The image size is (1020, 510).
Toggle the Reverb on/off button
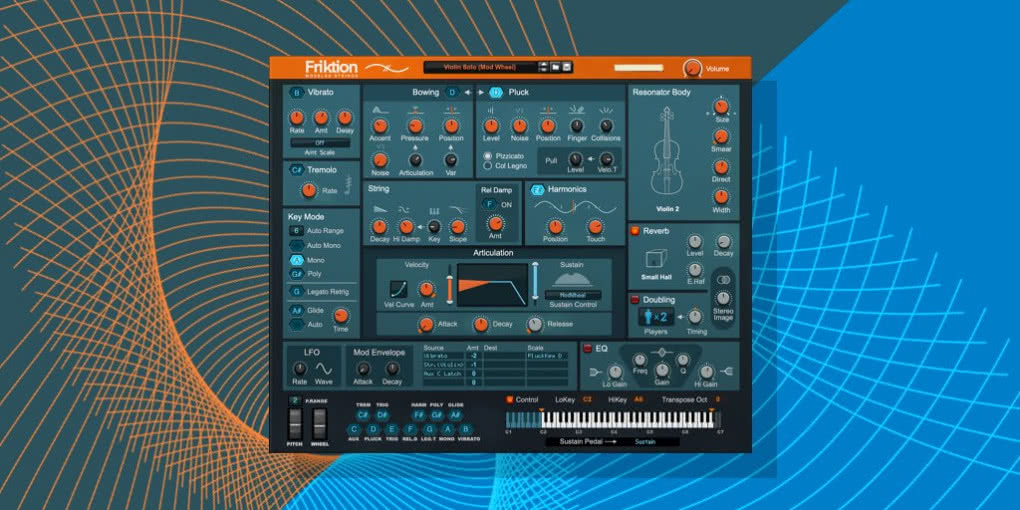(635, 231)
